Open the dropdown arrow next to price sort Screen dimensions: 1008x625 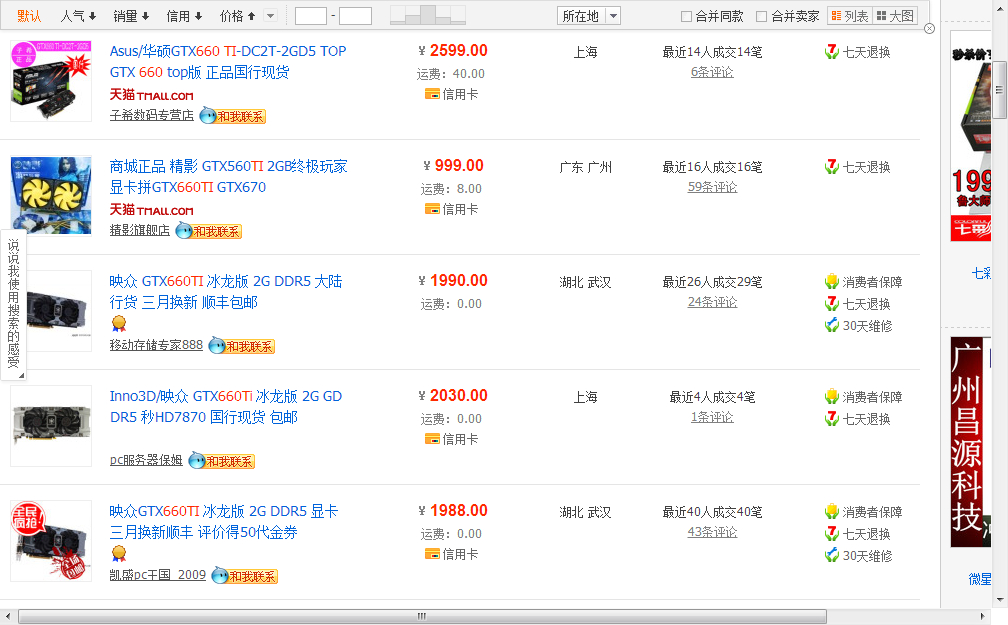click(271, 16)
